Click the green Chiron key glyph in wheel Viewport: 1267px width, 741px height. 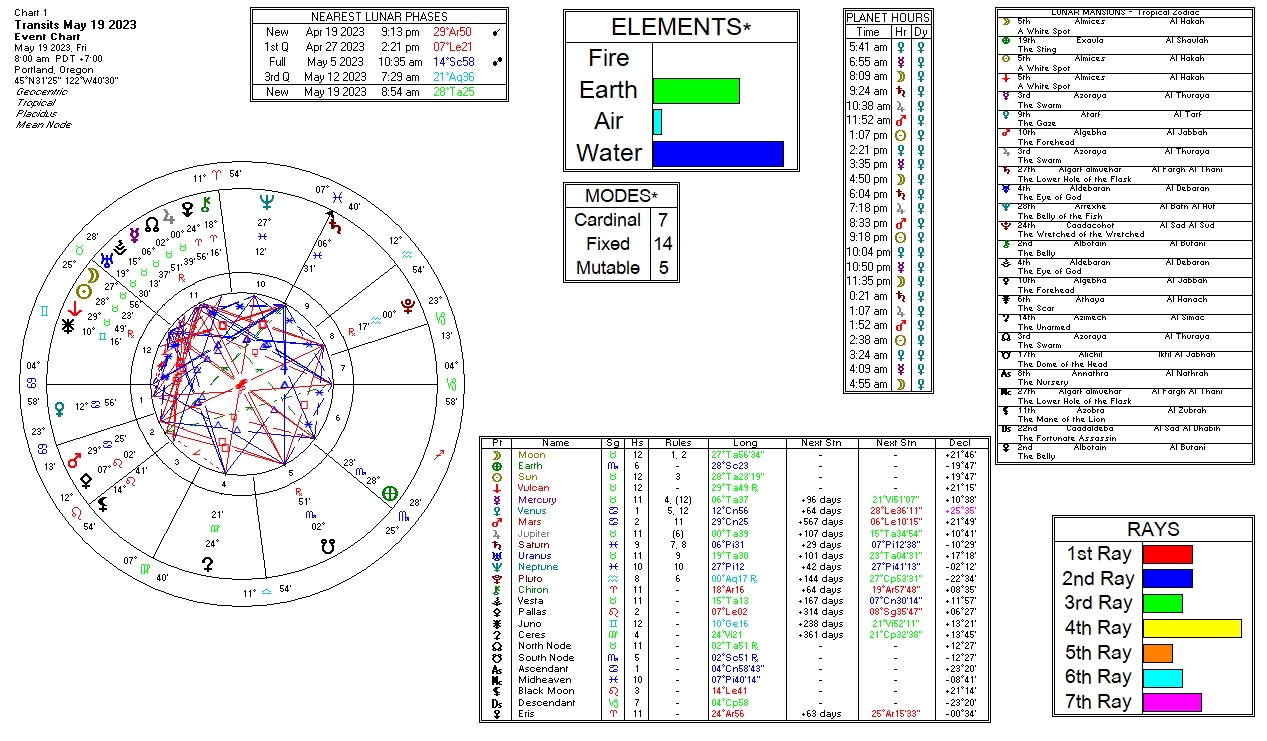[205, 204]
